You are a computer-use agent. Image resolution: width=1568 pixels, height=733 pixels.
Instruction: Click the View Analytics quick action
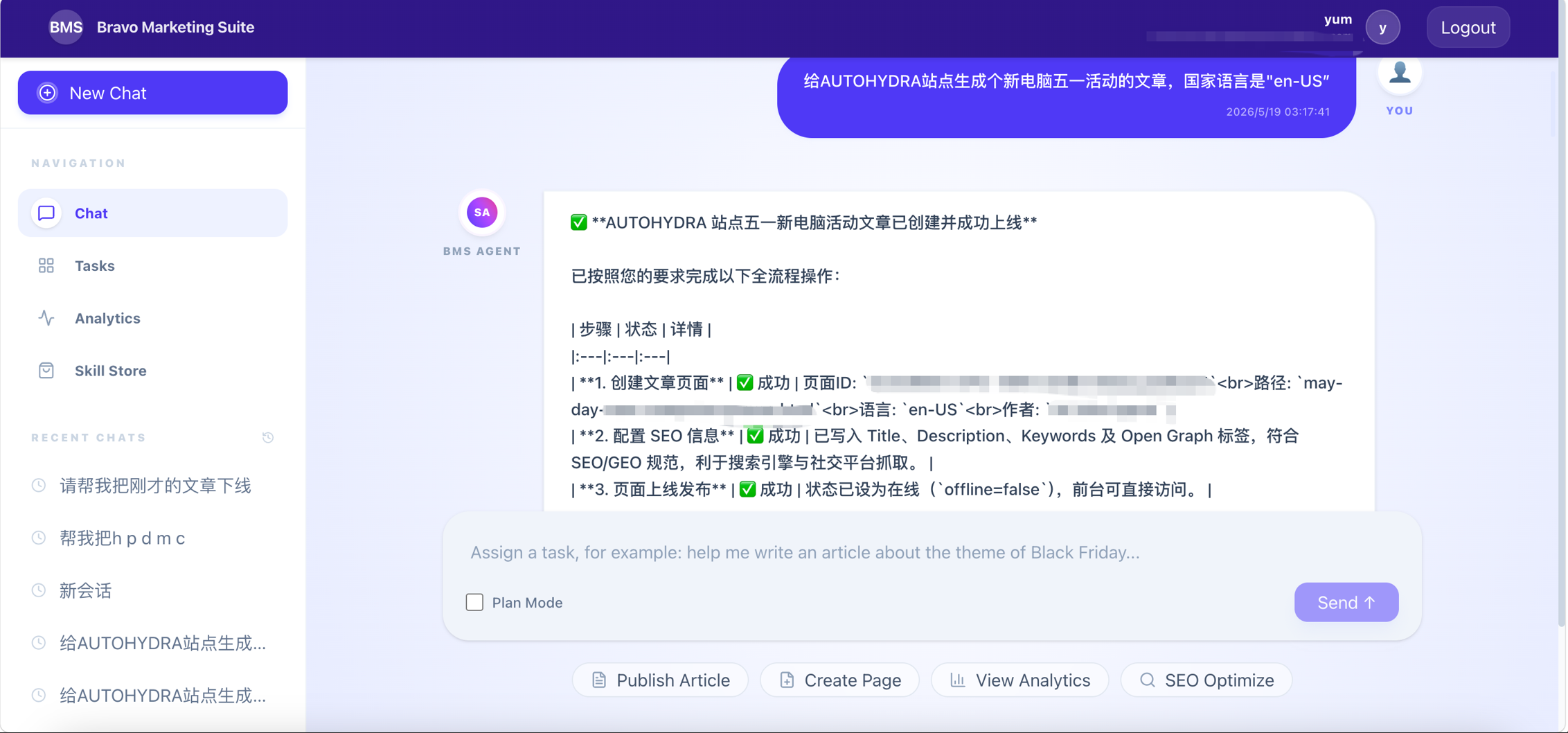1019,680
